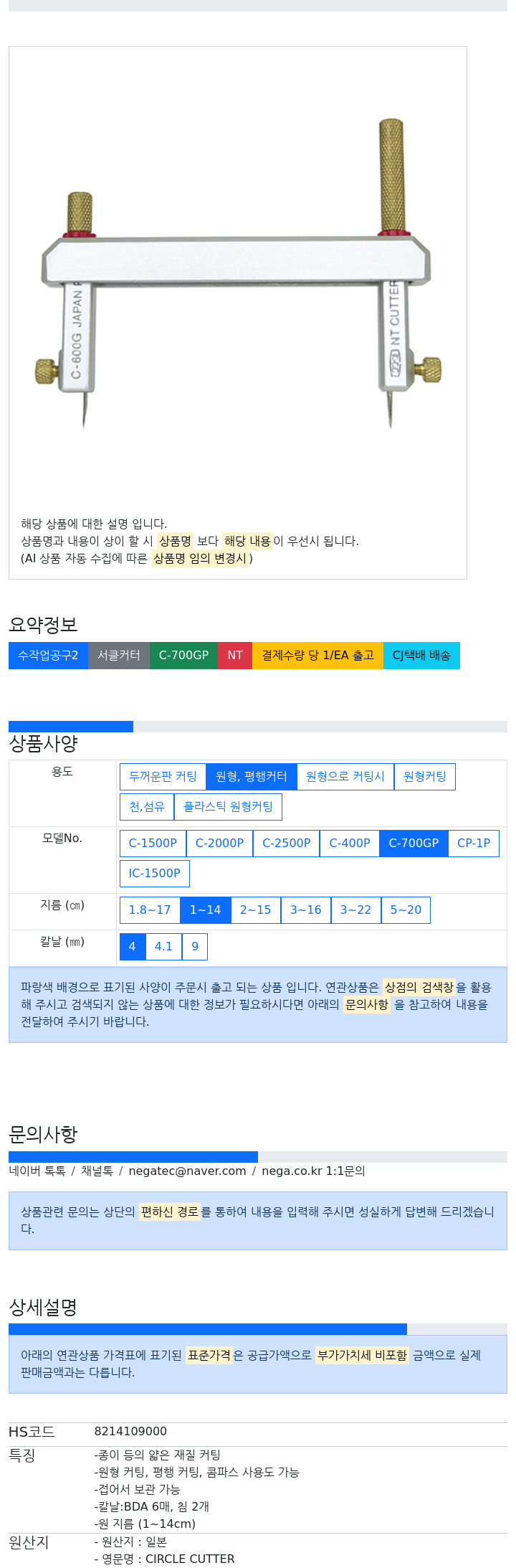Select model IC-1500P
Screen dimensions: 516x1568
point(154,874)
